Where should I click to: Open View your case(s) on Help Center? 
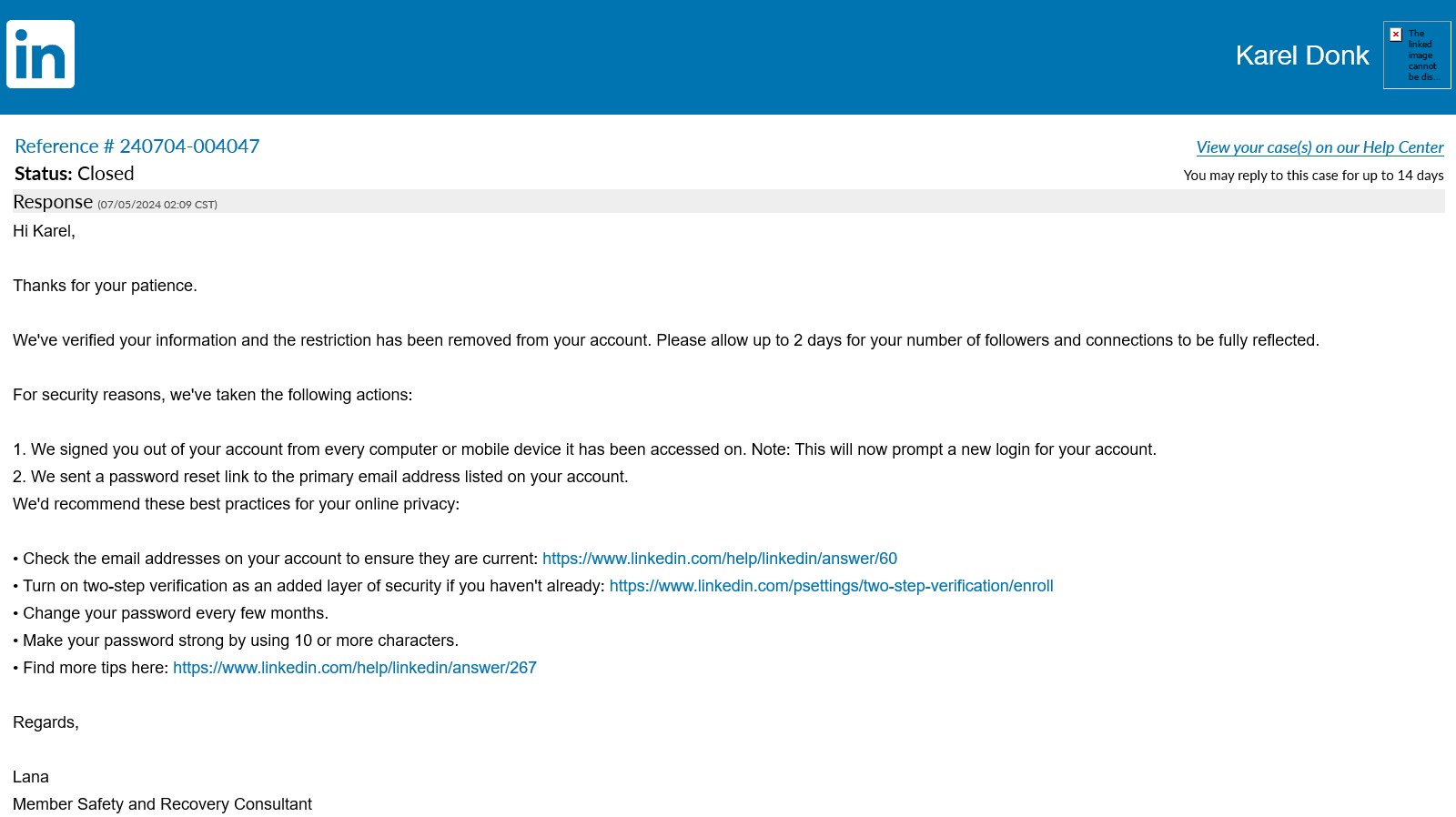point(1319,147)
